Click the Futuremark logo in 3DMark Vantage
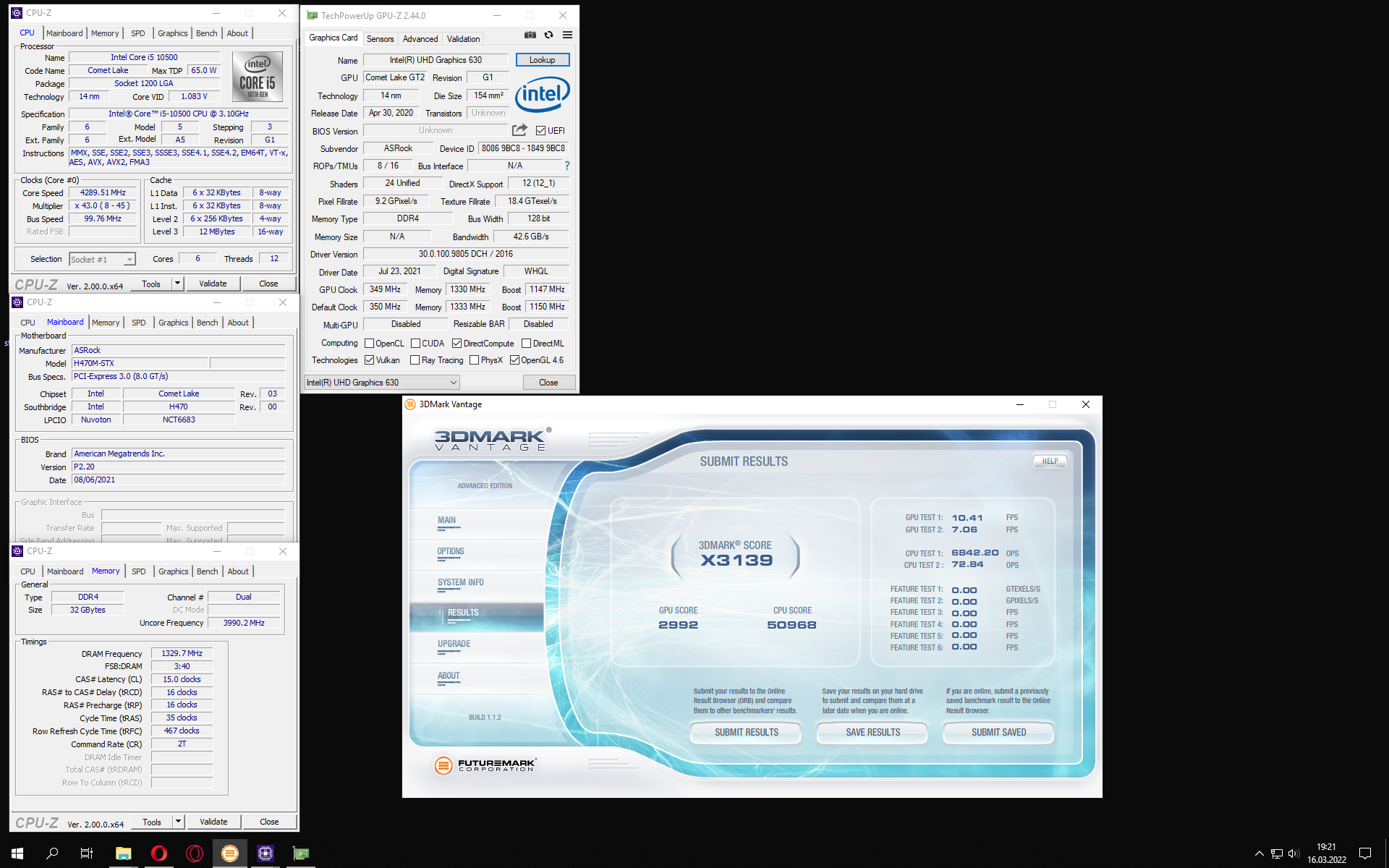 (485, 765)
